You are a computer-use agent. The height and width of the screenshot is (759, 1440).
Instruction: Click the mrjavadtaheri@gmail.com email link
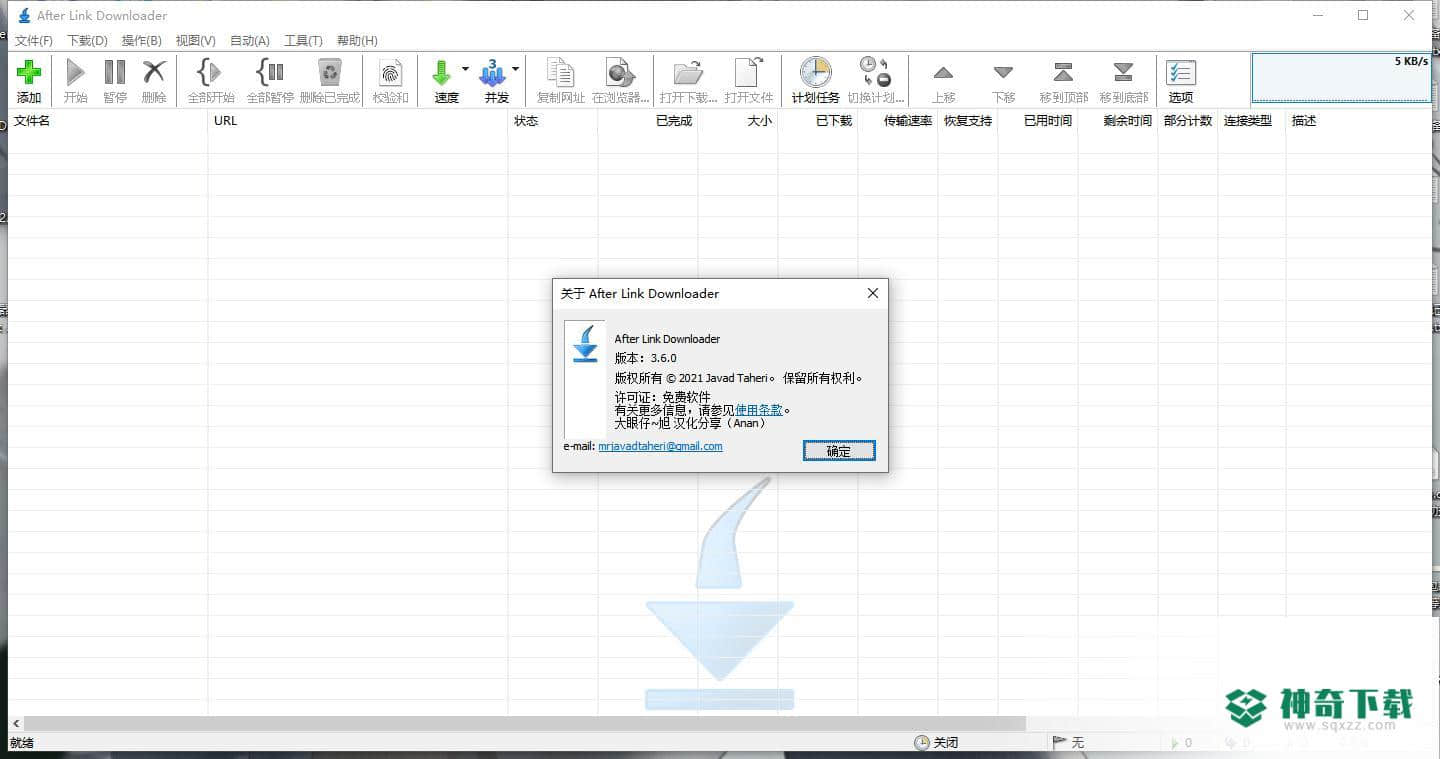660,446
